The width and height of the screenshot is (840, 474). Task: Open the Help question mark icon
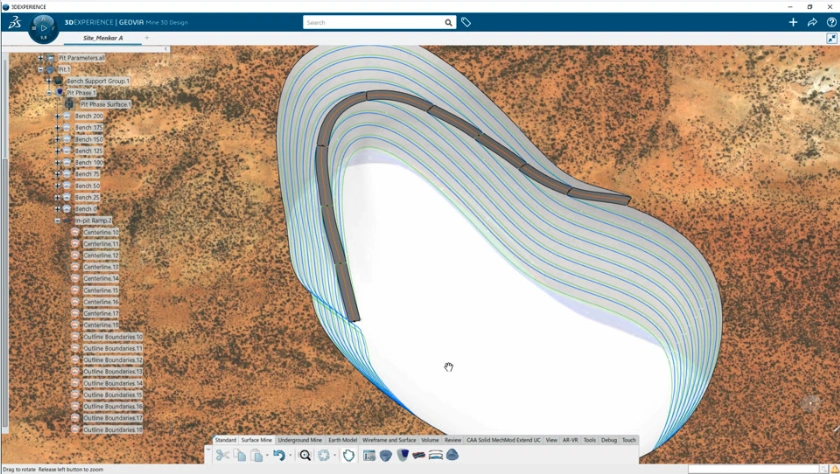point(831,22)
